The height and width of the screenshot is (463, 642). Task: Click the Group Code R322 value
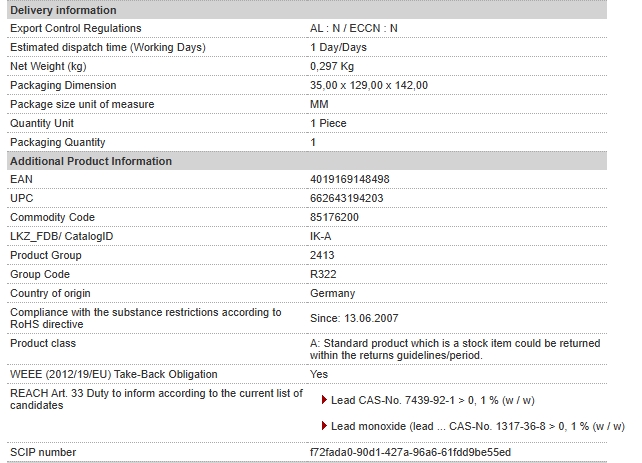coord(323,274)
